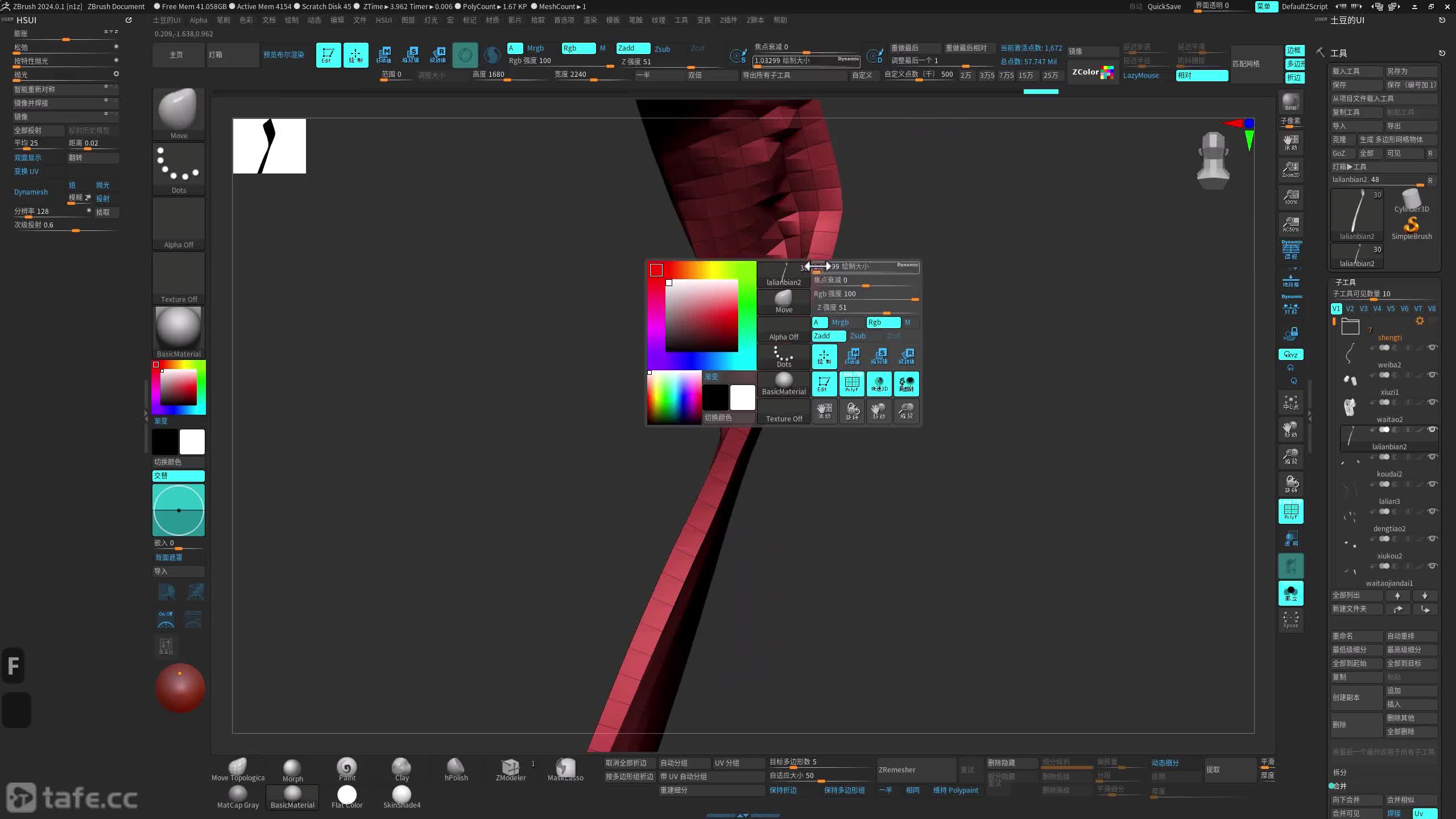This screenshot has height=819, width=1456.
Task: Toggle 焊接 weld option near merge
Action: coord(1394,813)
